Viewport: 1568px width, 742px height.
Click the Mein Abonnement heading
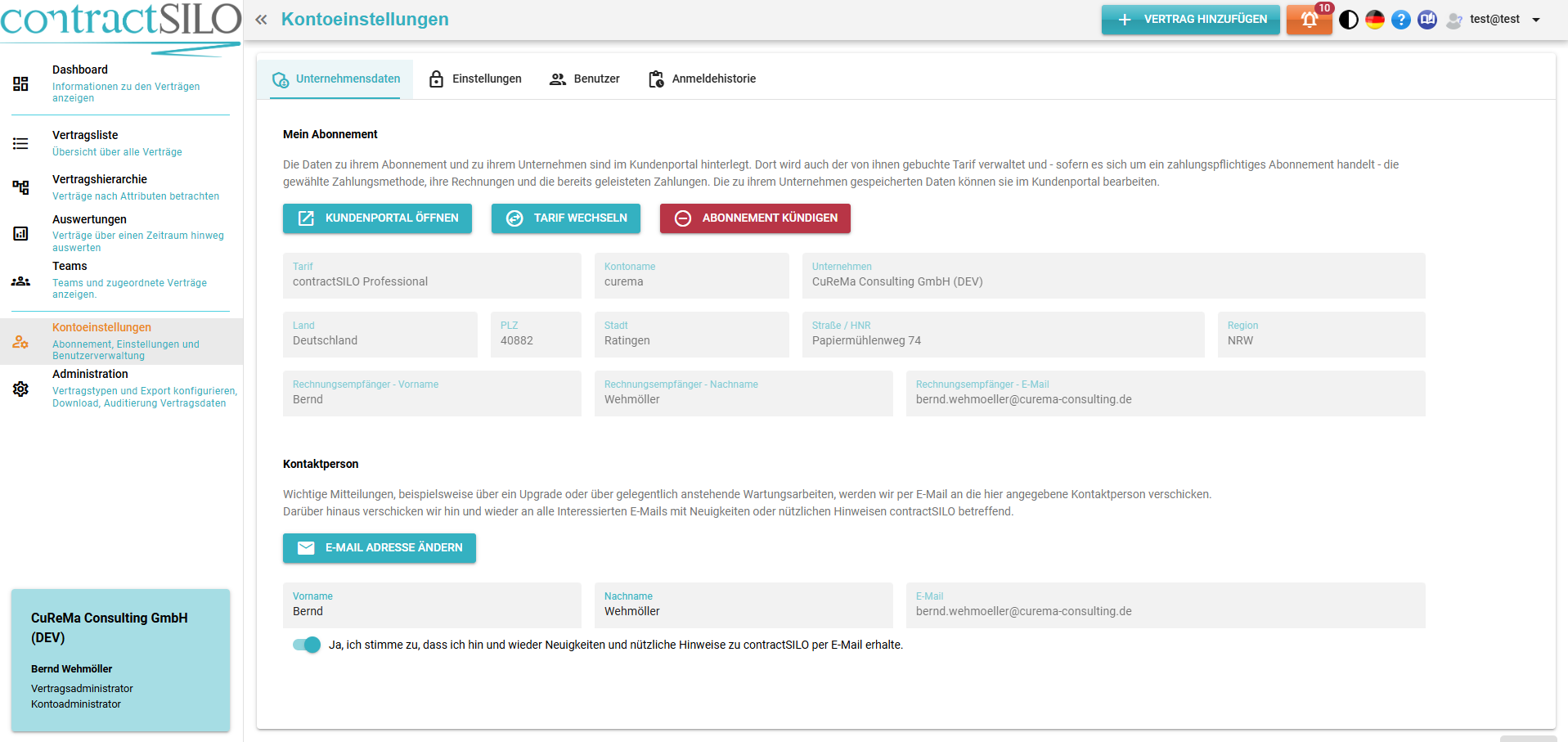[330, 134]
